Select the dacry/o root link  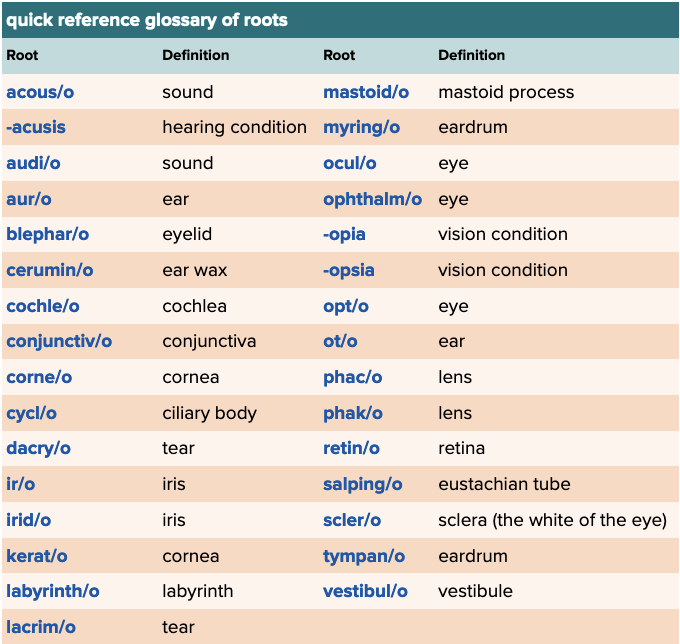click(38, 449)
